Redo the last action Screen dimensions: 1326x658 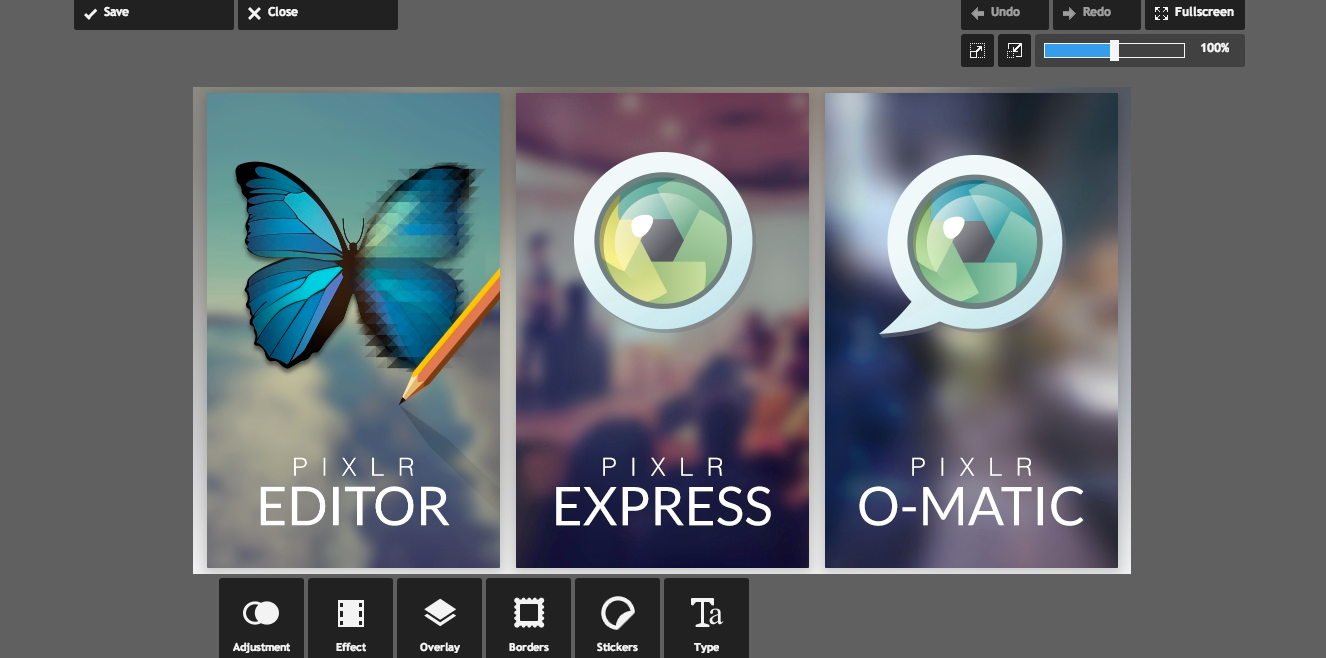[x=1097, y=14]
